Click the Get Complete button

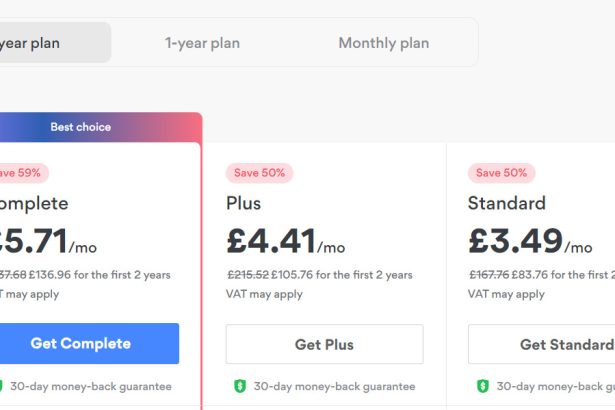[81, 344]
